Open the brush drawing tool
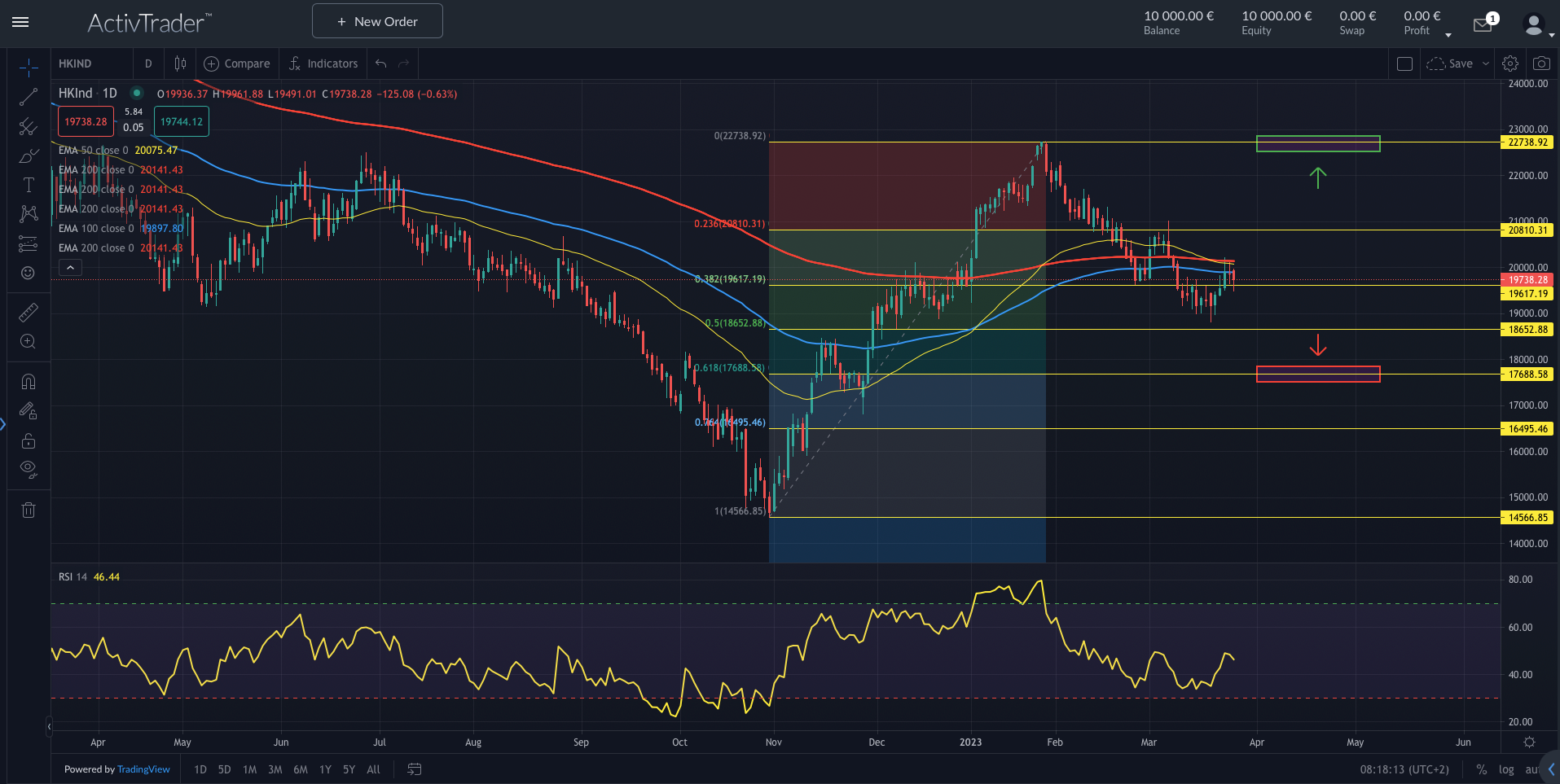Image resolution: width=1560 pixels, height=784 pixels. pyautogui.click(x=28, y=155)
